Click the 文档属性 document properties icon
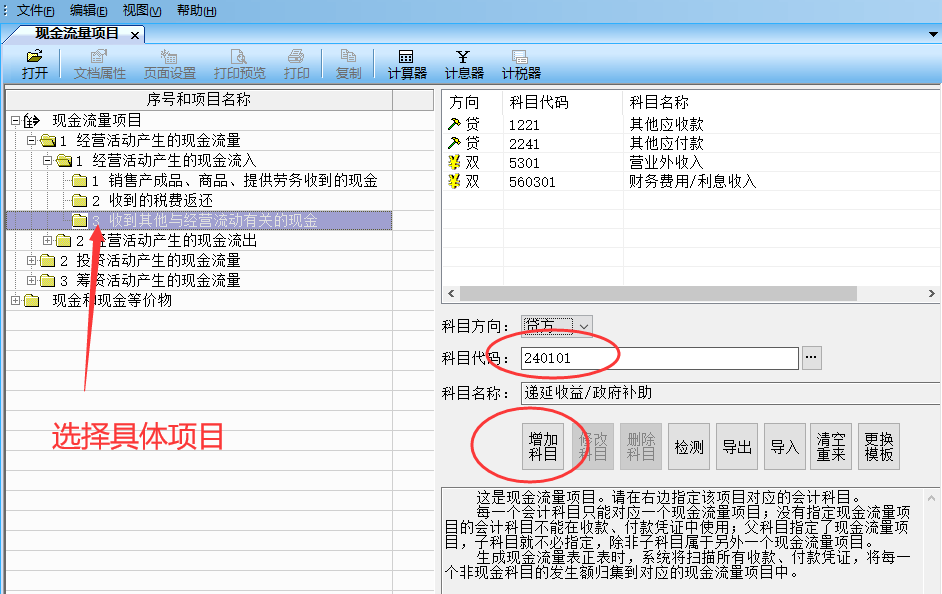The width and height of the screenshot is (942, 594). tap(99, 64)
